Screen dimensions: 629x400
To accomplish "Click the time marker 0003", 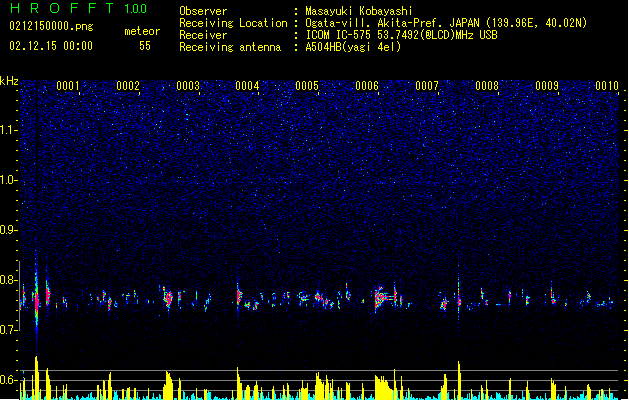I will point(188,86).
